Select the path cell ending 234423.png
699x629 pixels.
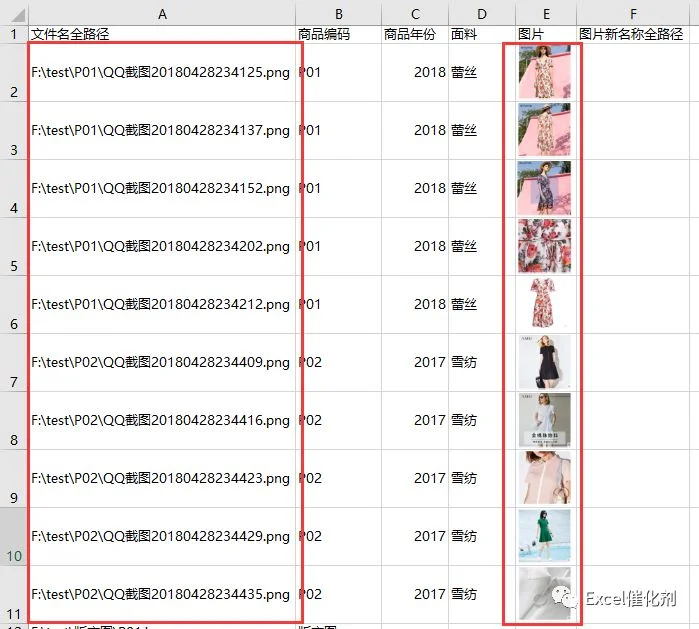[162, 478]
